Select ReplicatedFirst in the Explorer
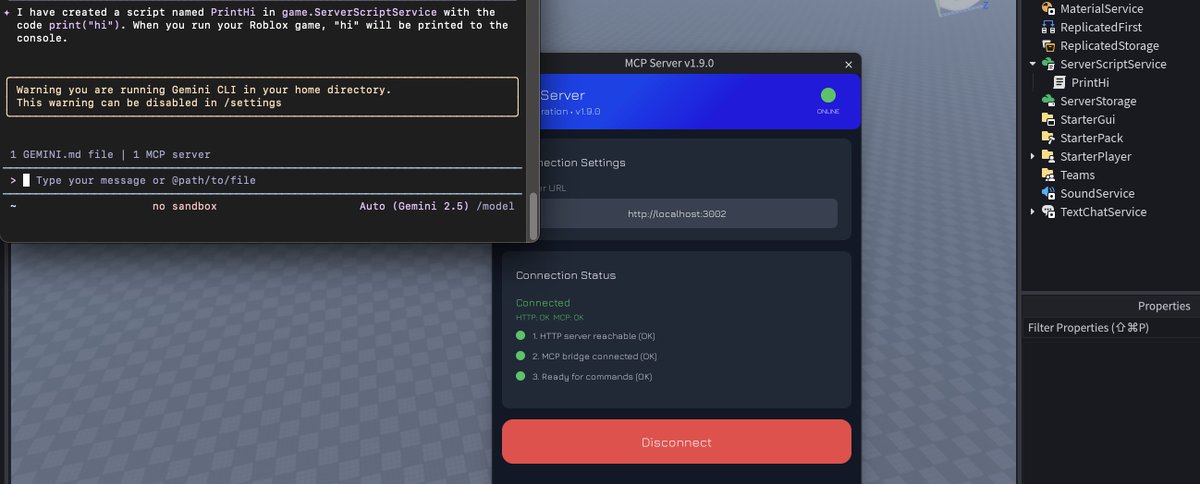Image resolution: width=1200 pixels, height=484 pixels. 1101,27
